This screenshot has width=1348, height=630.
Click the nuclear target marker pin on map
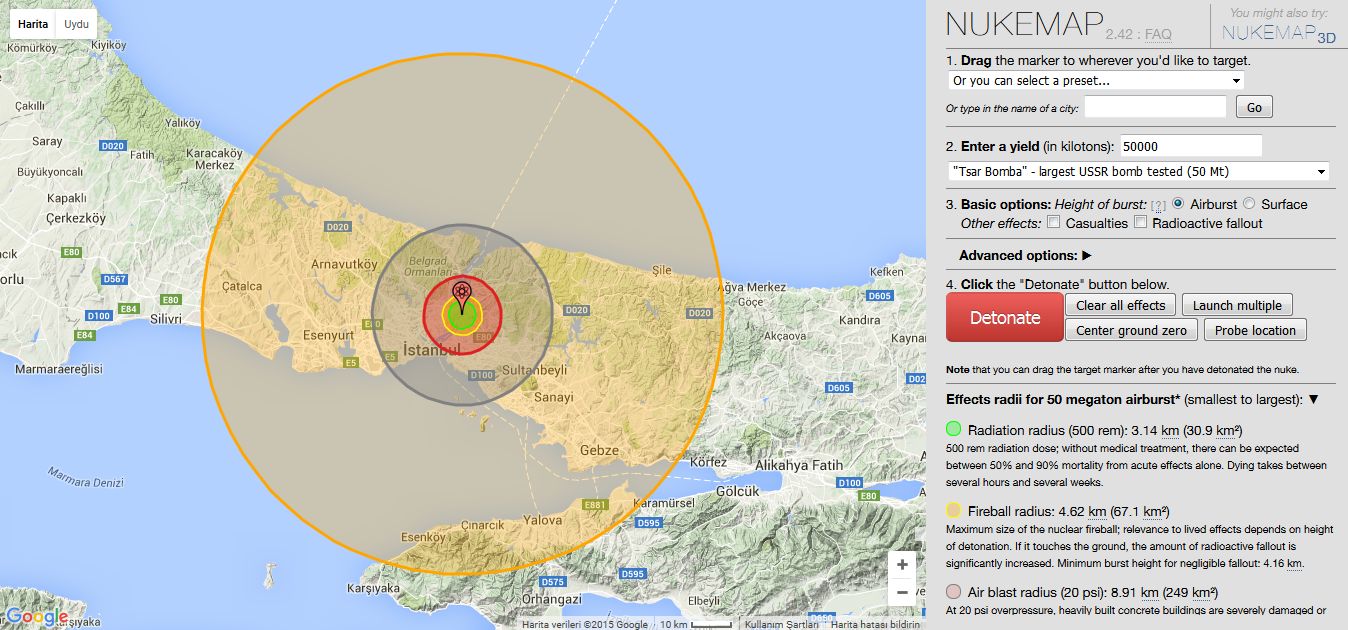coord(461,295)
